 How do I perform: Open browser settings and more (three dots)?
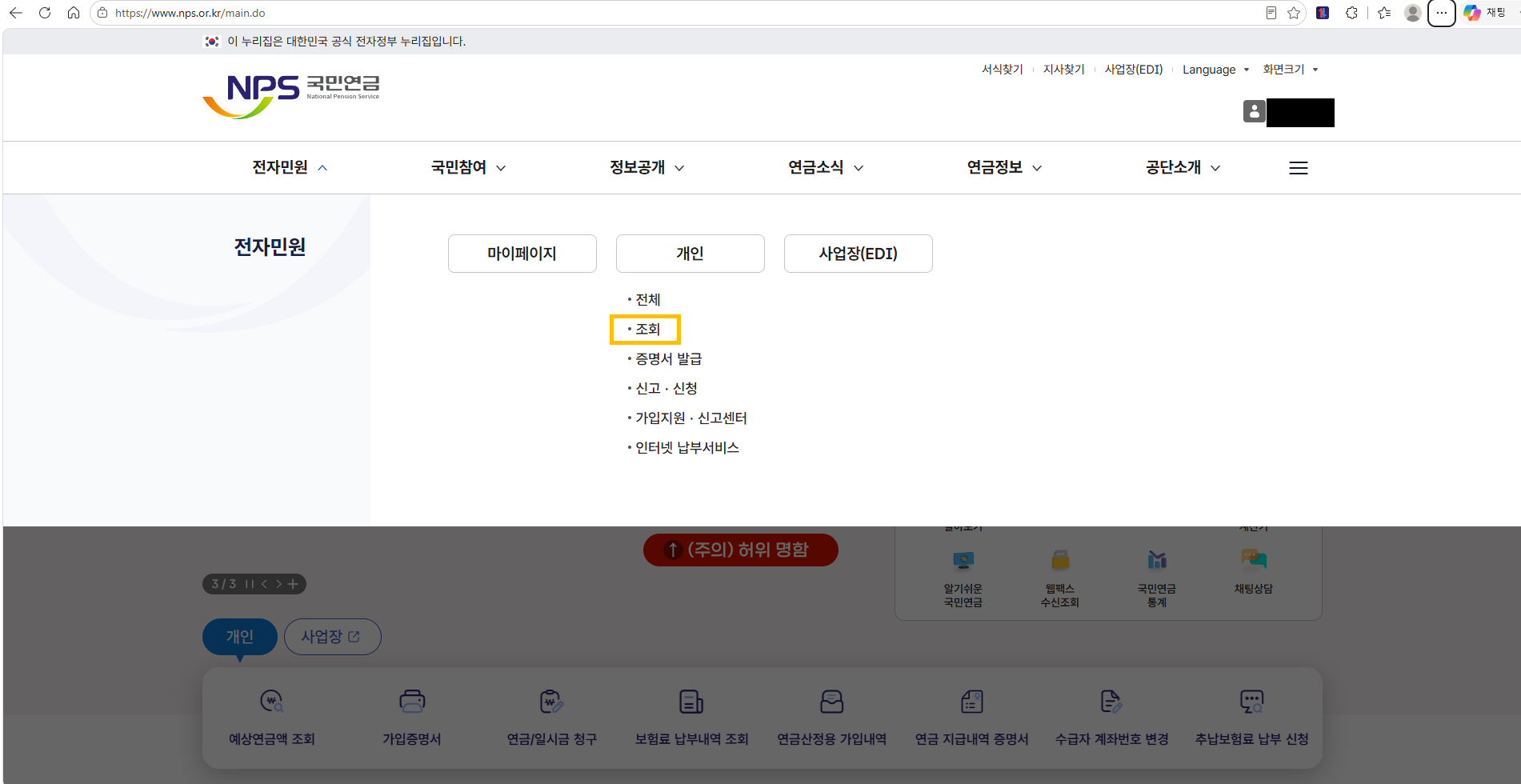click(1442, 13)
